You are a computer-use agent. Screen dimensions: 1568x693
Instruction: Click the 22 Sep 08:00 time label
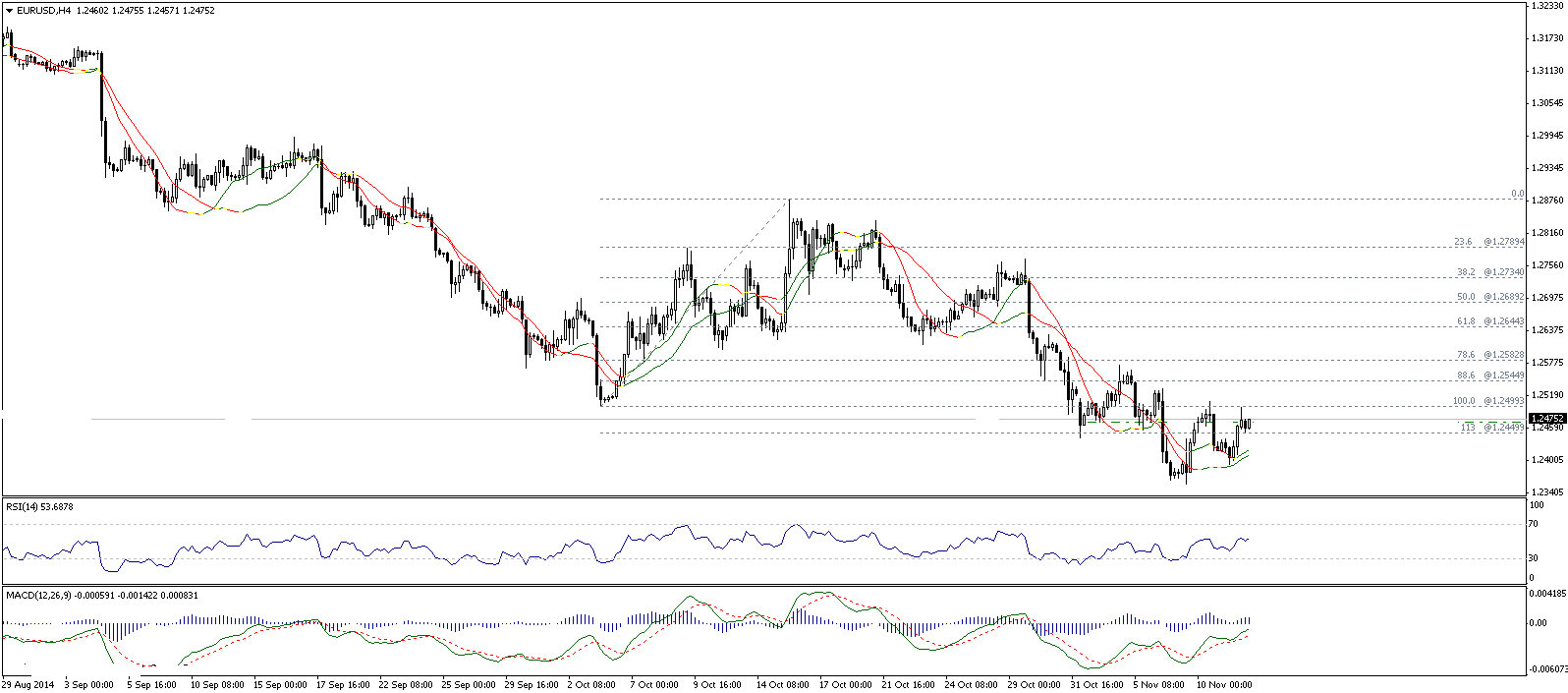(405, 684)
